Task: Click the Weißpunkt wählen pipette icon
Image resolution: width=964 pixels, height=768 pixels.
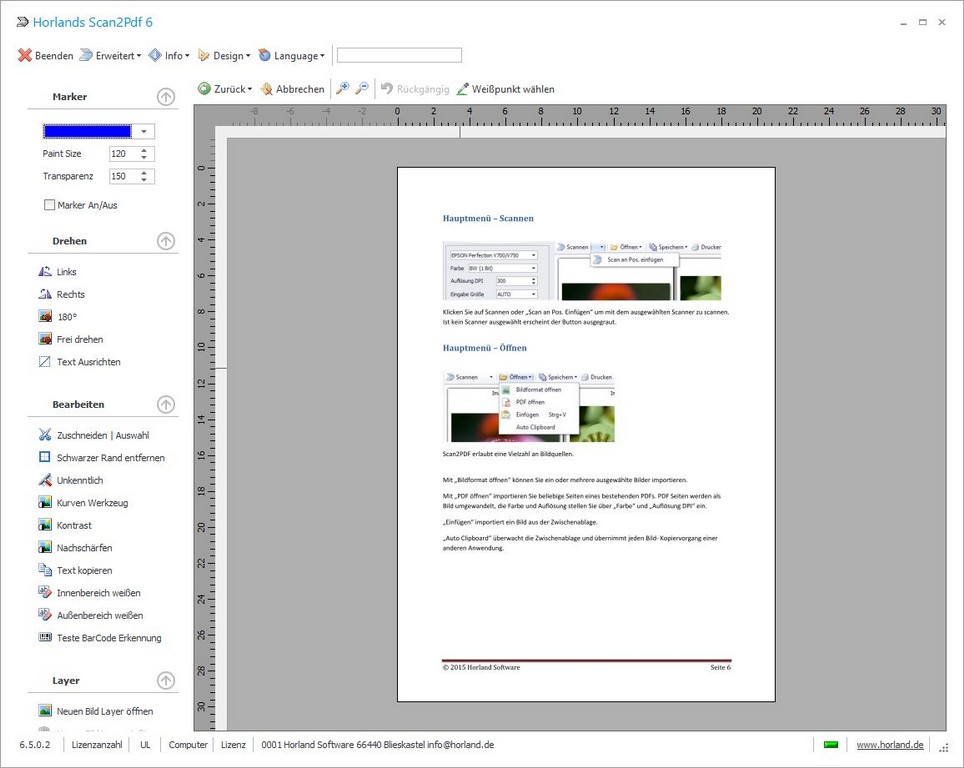Action: coord(462,89)
